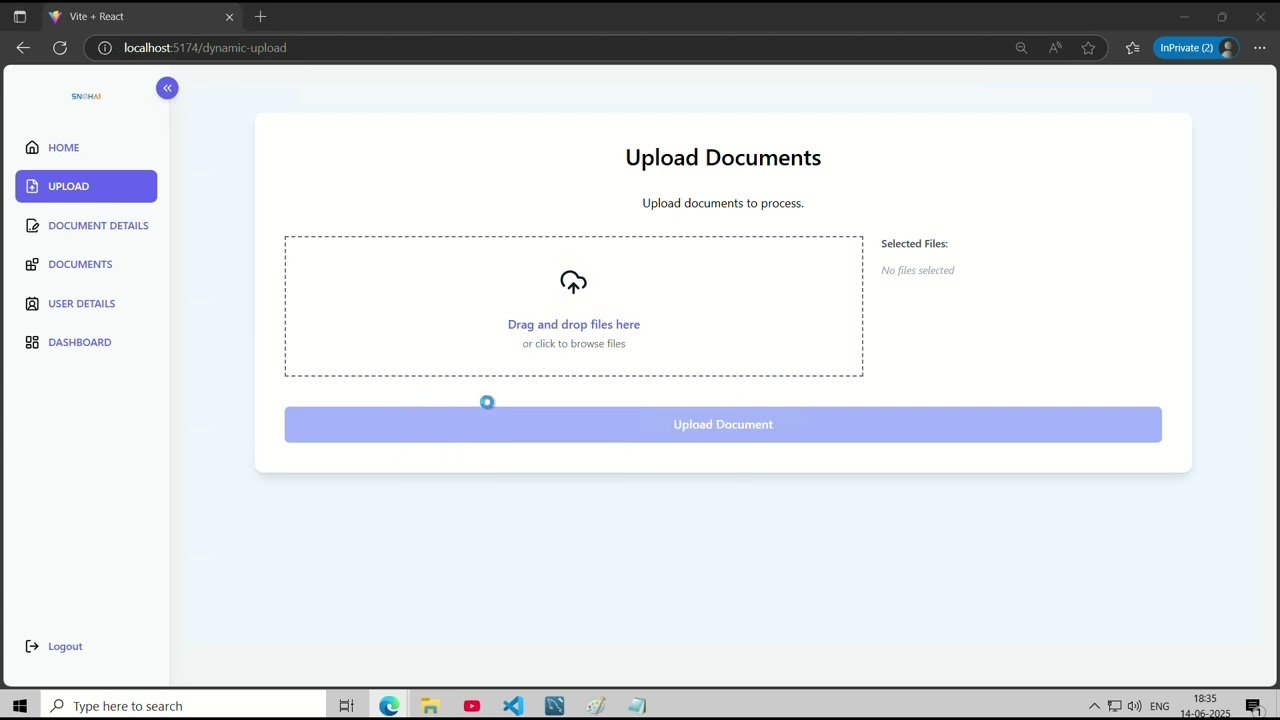Click the ENG language indicator
This screenshot has width=1280, height=720.
1159,706
